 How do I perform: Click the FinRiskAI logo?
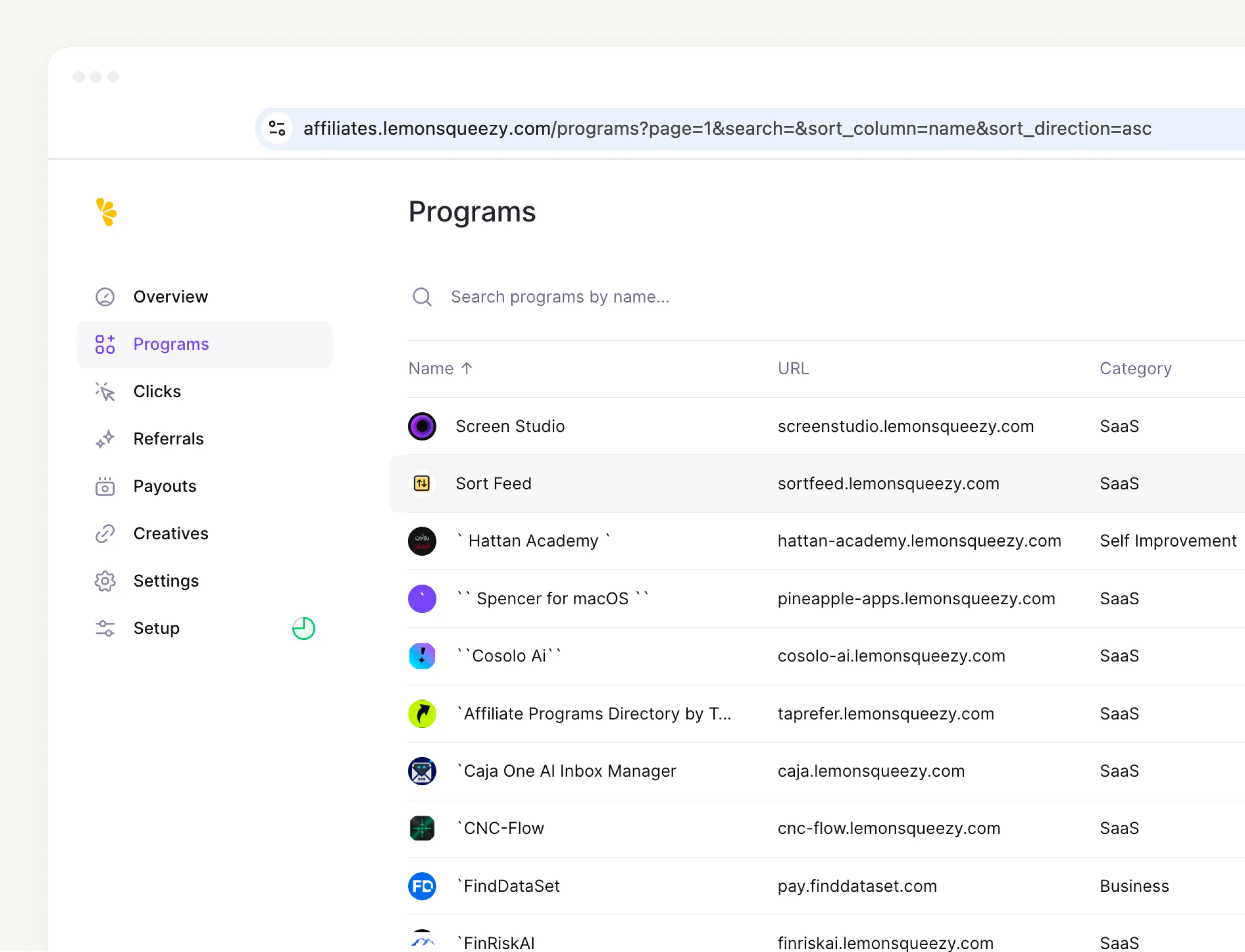[422, 940]
